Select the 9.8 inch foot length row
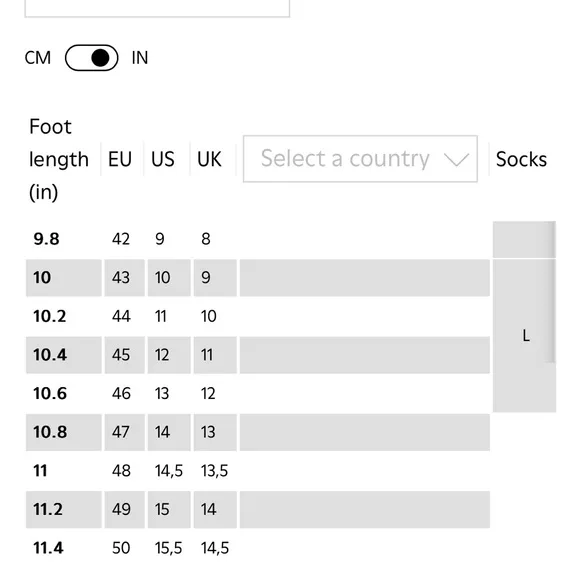Viewport: 580px width, 580px height. 258,239
